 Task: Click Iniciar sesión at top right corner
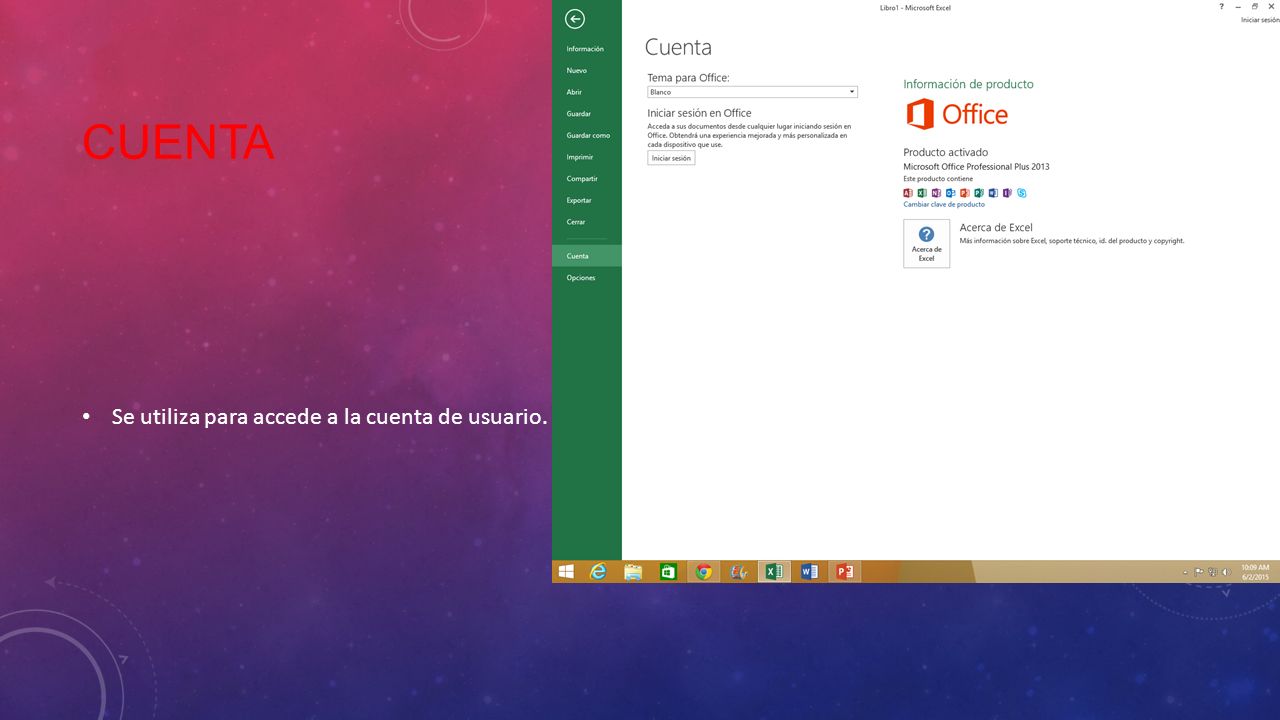tap(1260, 20)
